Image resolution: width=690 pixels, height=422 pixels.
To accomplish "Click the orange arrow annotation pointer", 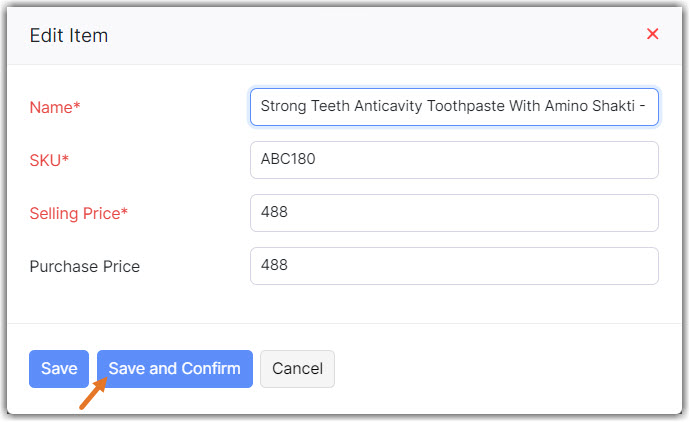I will (91, 396).
